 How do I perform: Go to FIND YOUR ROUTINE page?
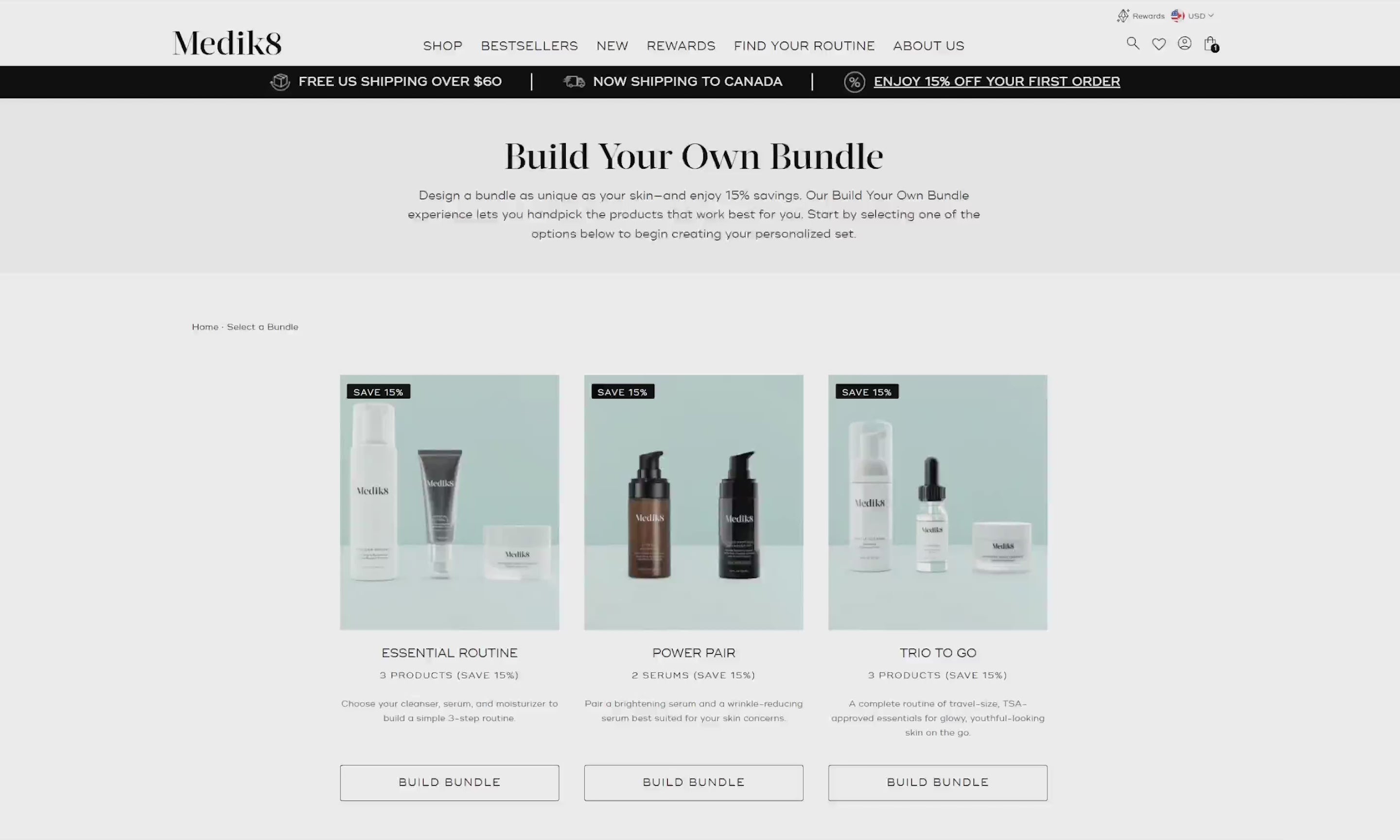(804, 46)
